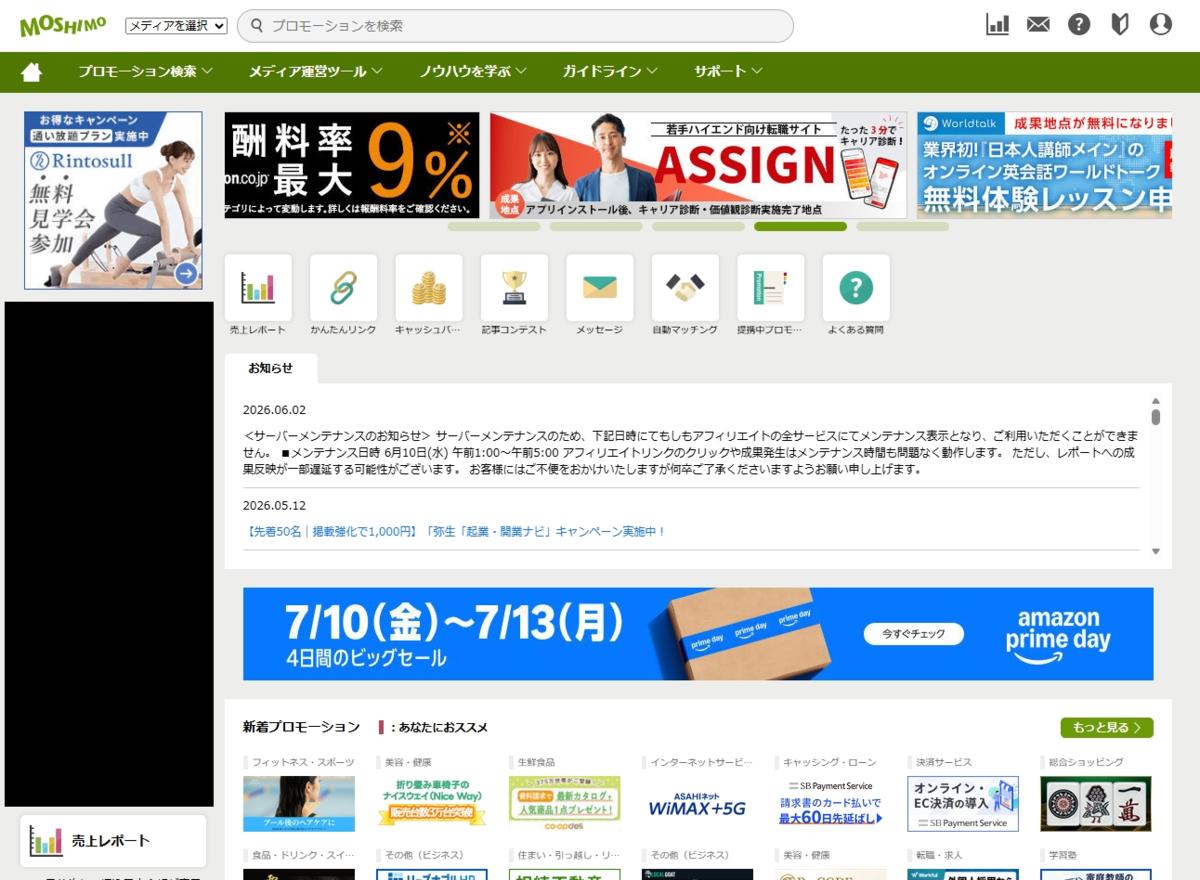Open メッセージ envelope icon tile

(x=600, y=288)
